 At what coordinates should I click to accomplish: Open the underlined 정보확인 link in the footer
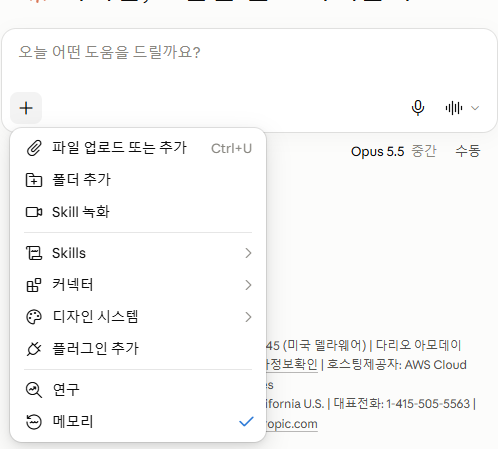pos(292,365)
